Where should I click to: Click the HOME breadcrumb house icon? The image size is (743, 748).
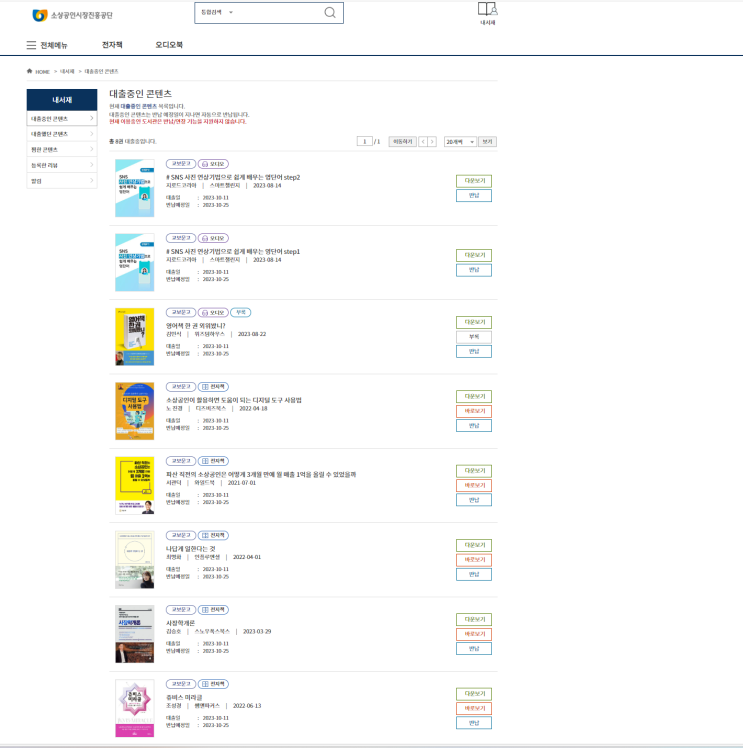(x=30, y=71)
